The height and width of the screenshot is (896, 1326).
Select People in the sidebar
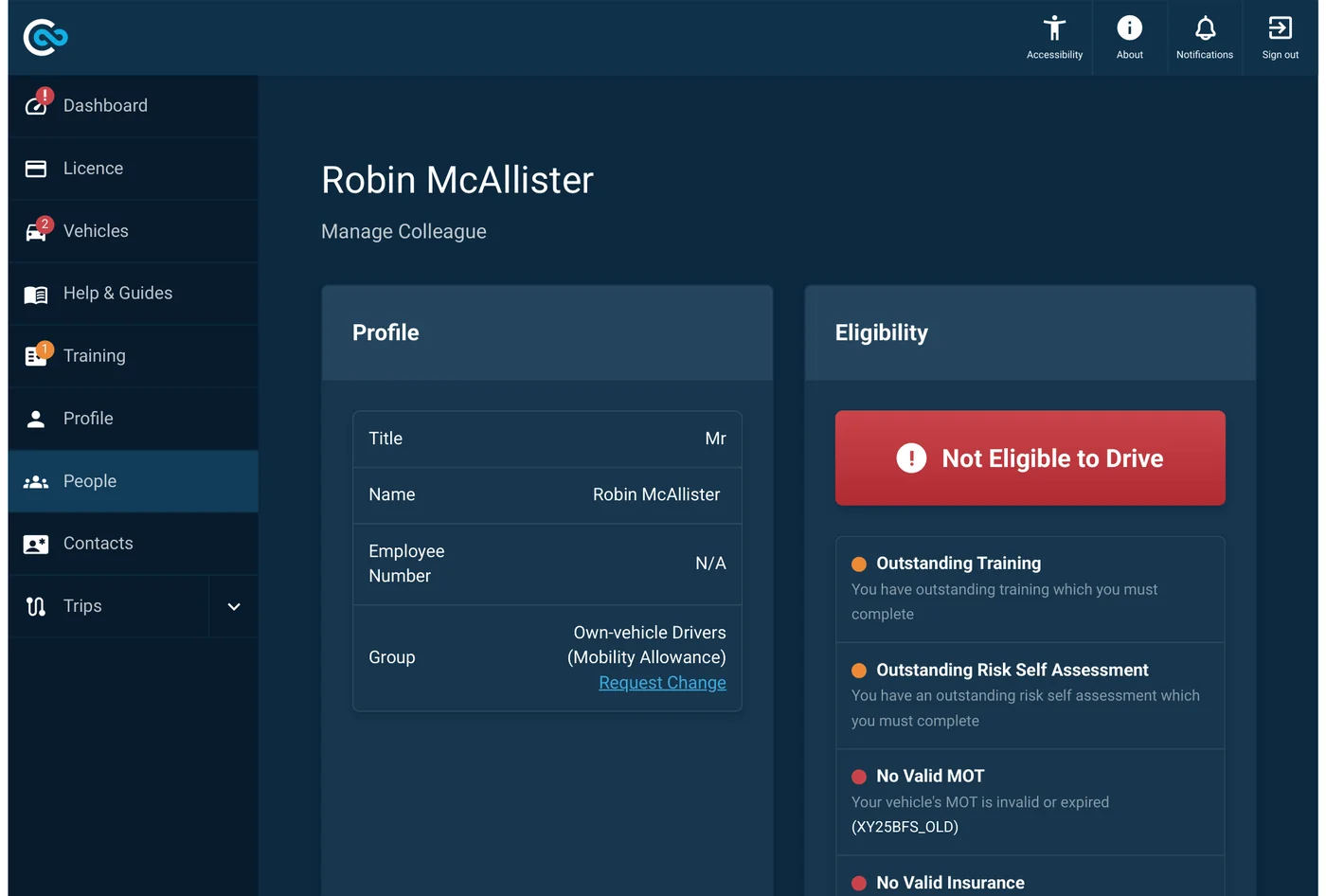click(x=133, y=481)
